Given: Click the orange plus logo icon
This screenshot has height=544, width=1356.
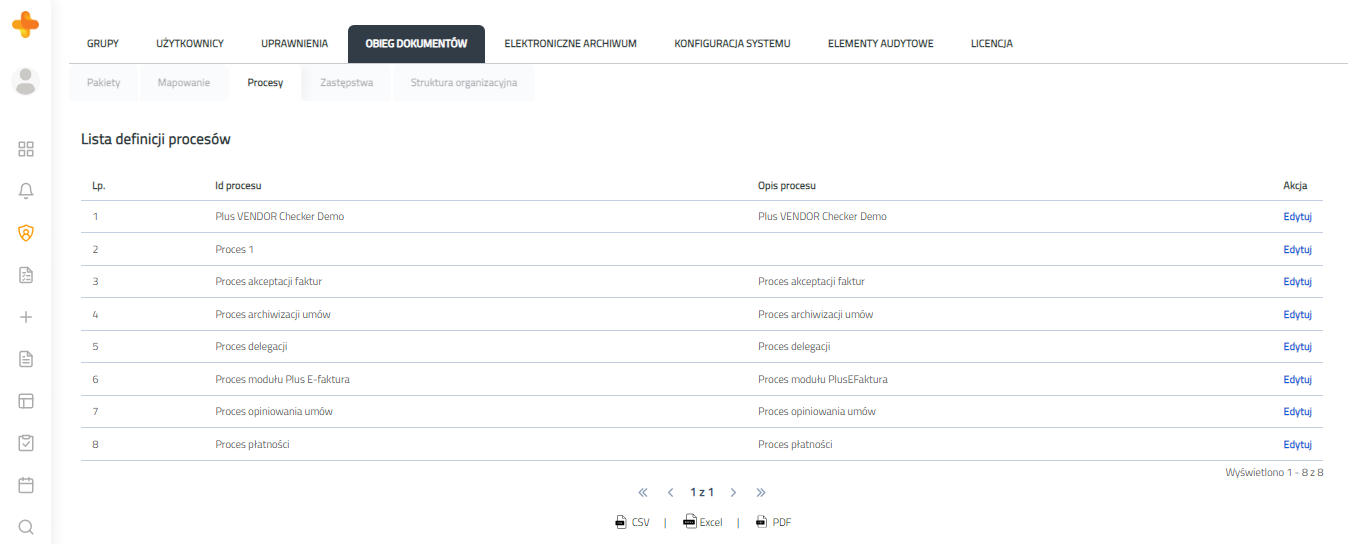Looking at the screenshot, I should coord(26,26).
